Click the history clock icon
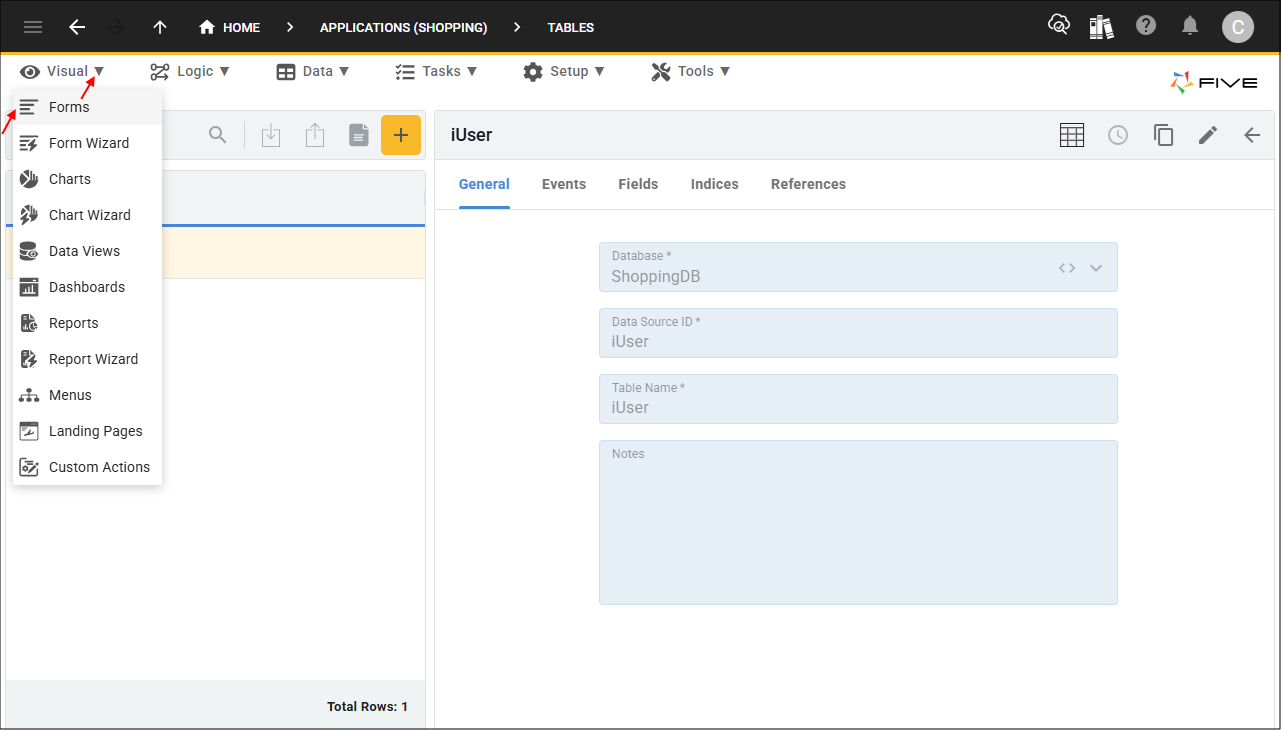The width and height of the screenshot is (1281, 730). [x=1117, y=135]
